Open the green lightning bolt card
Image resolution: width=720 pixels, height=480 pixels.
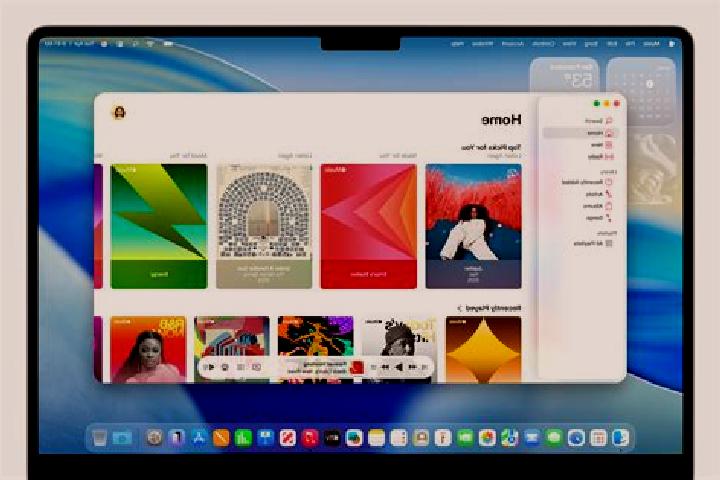coord(159,226)
